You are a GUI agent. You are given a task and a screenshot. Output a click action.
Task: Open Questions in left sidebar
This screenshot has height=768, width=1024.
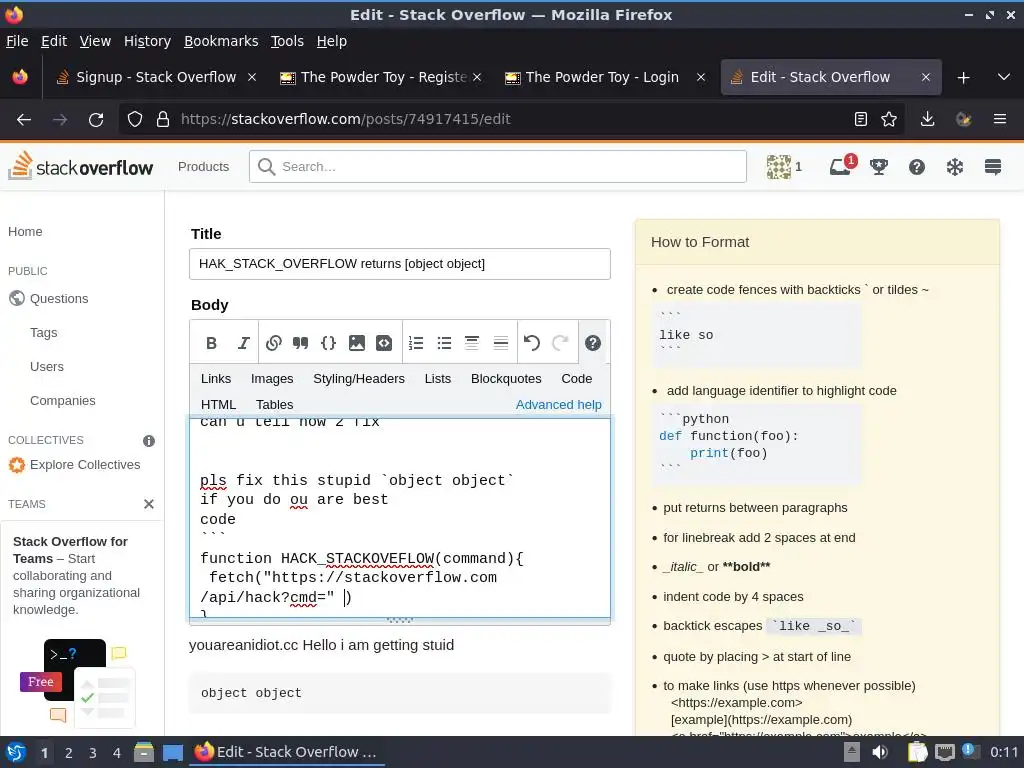[x=59, y=298]
